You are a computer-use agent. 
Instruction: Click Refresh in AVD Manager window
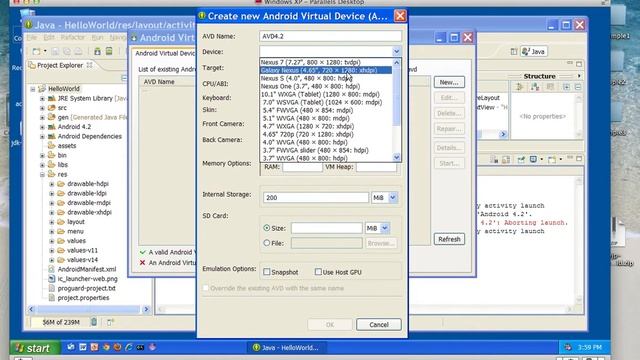(449, 239)
